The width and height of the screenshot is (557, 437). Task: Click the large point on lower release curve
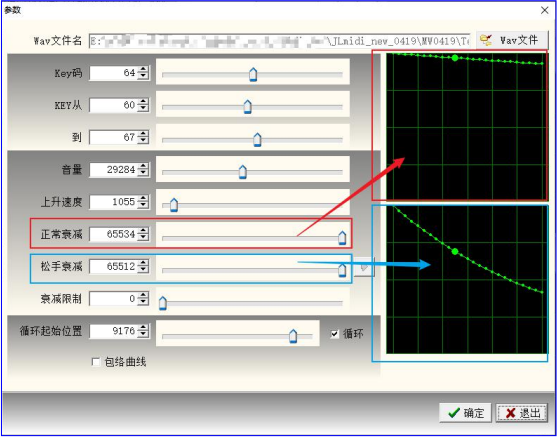pos(455,252)
